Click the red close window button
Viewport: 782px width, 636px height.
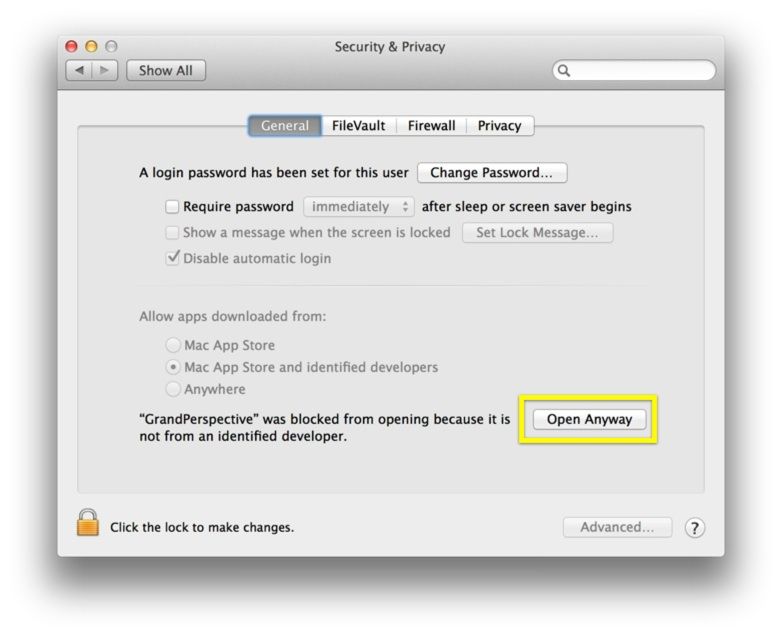(71, 46)
